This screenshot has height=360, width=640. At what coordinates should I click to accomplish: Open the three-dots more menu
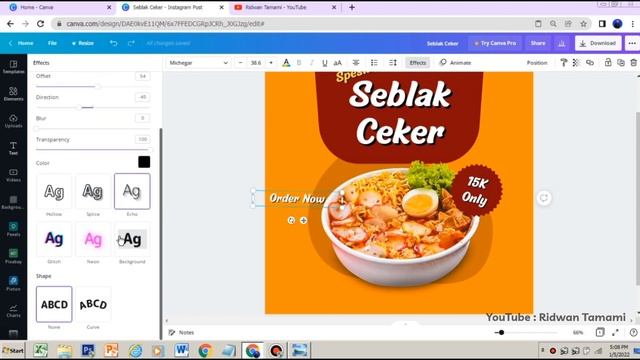tap(632, 43)
